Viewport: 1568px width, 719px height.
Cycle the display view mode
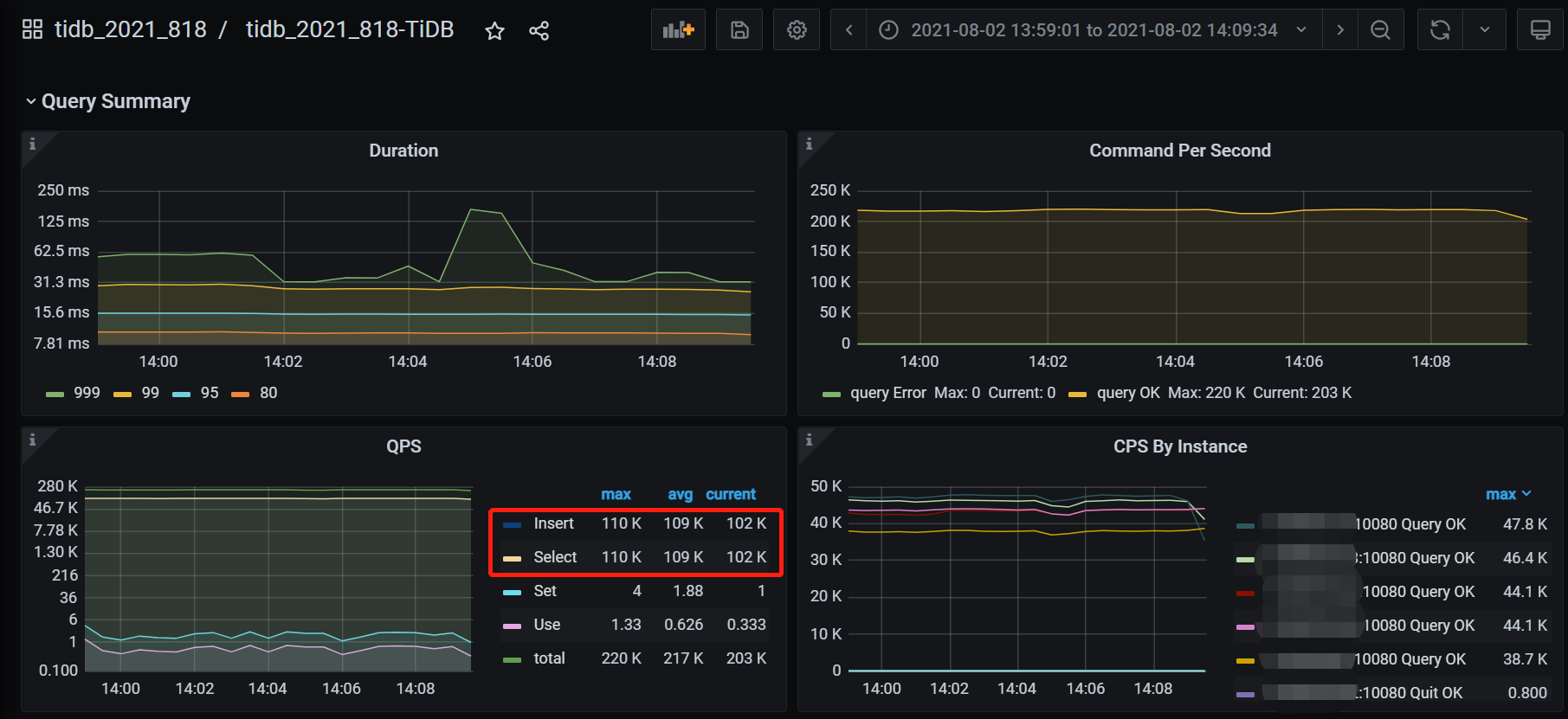1540,30
